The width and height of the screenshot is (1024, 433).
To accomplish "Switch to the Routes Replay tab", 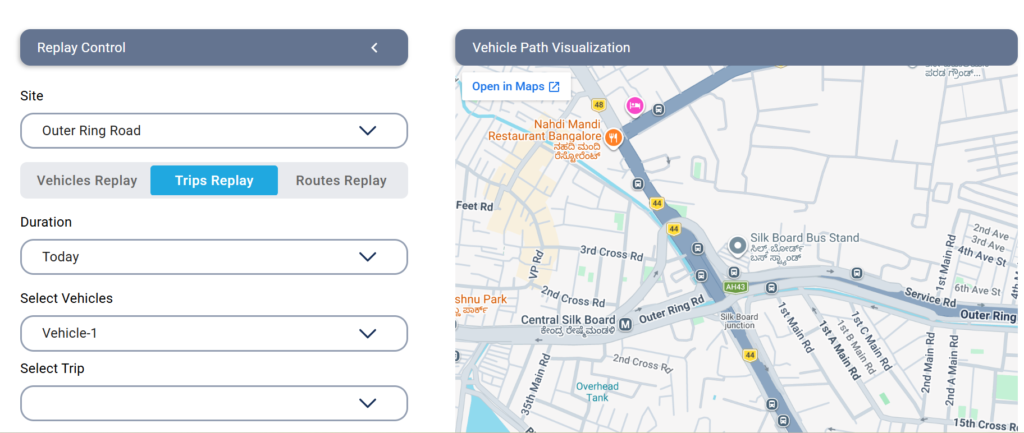I will [x=341, y=180].
